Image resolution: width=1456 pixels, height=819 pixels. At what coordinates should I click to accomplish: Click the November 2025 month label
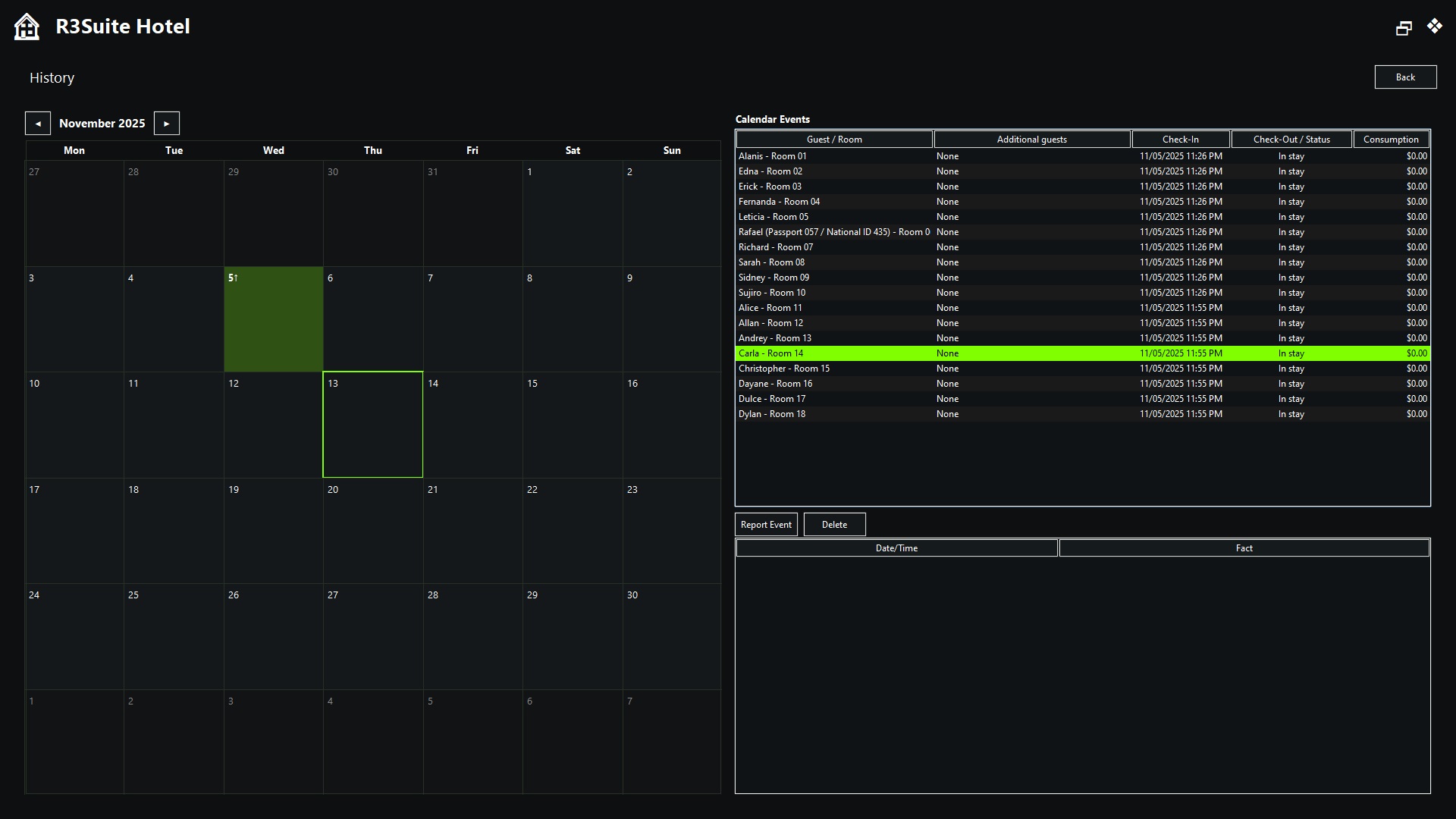click(x=102, y=123)
